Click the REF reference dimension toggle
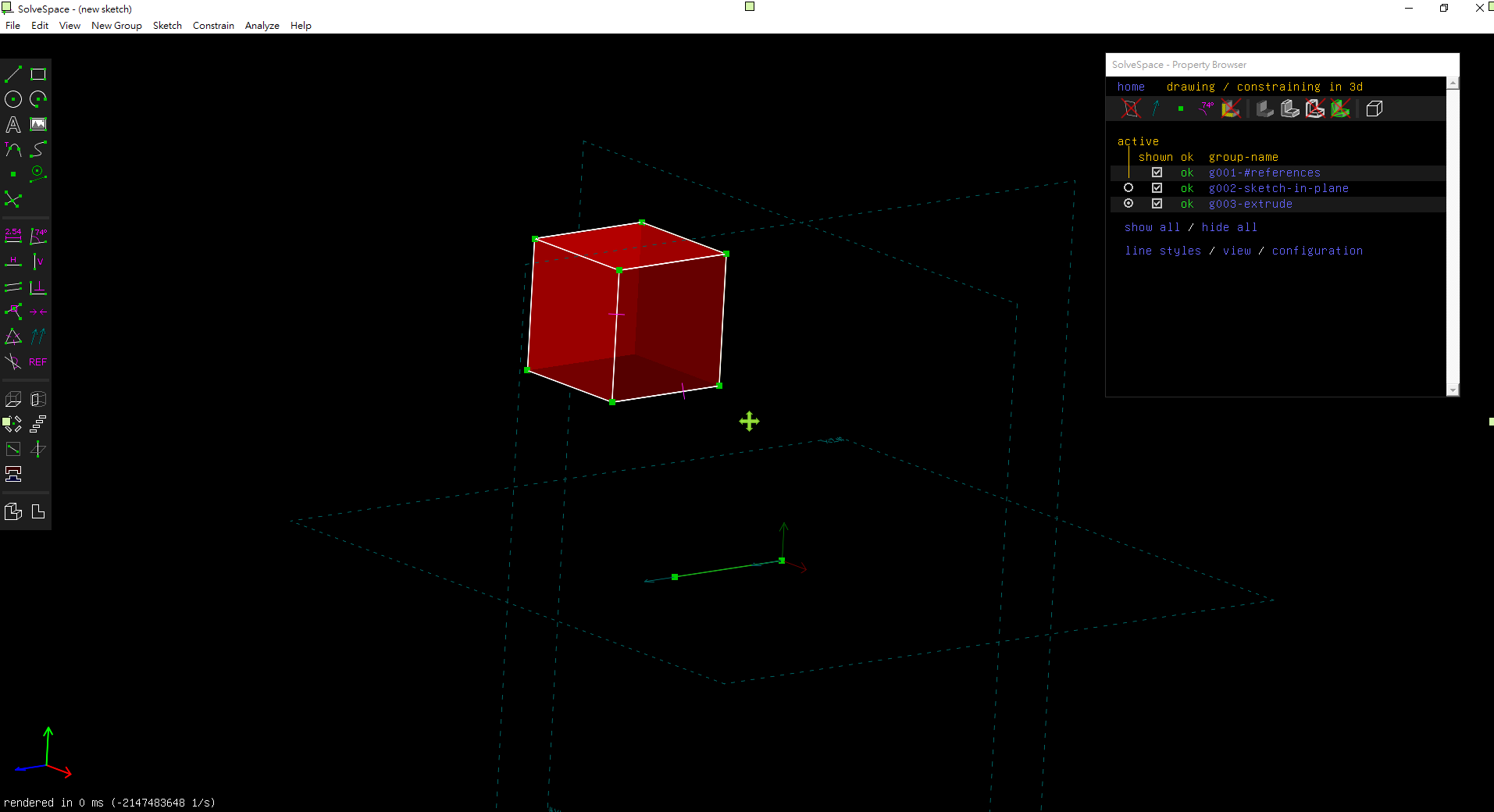The image size is (1494, 812). pos(38,361)
